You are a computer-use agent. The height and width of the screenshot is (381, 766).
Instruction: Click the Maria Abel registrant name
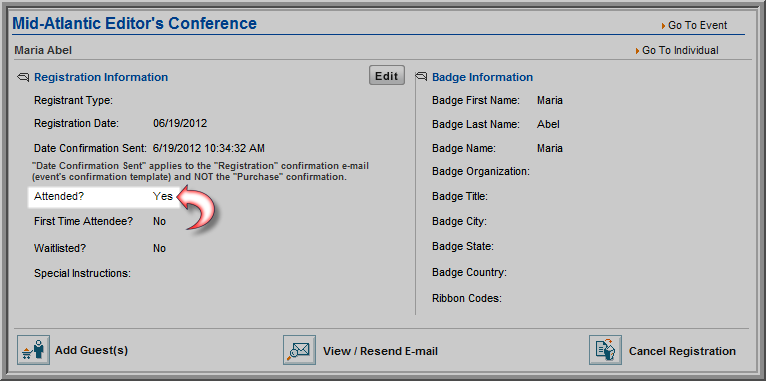click(x=43, y=50)
